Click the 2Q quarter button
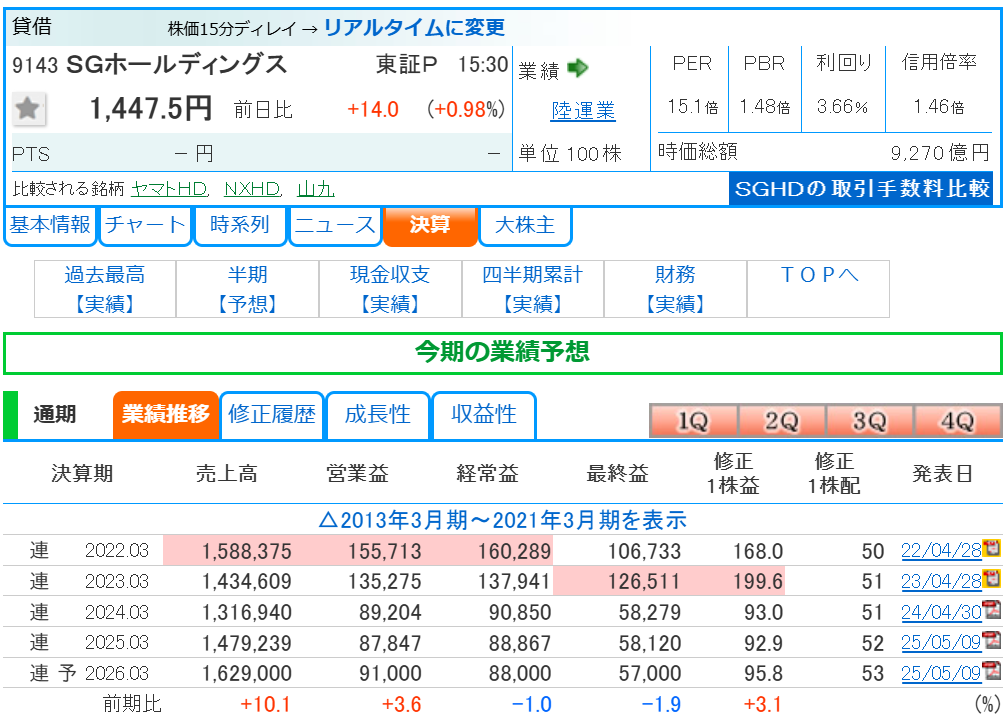The height and width of the screenshot is (717, 1008). coord(782,421)
